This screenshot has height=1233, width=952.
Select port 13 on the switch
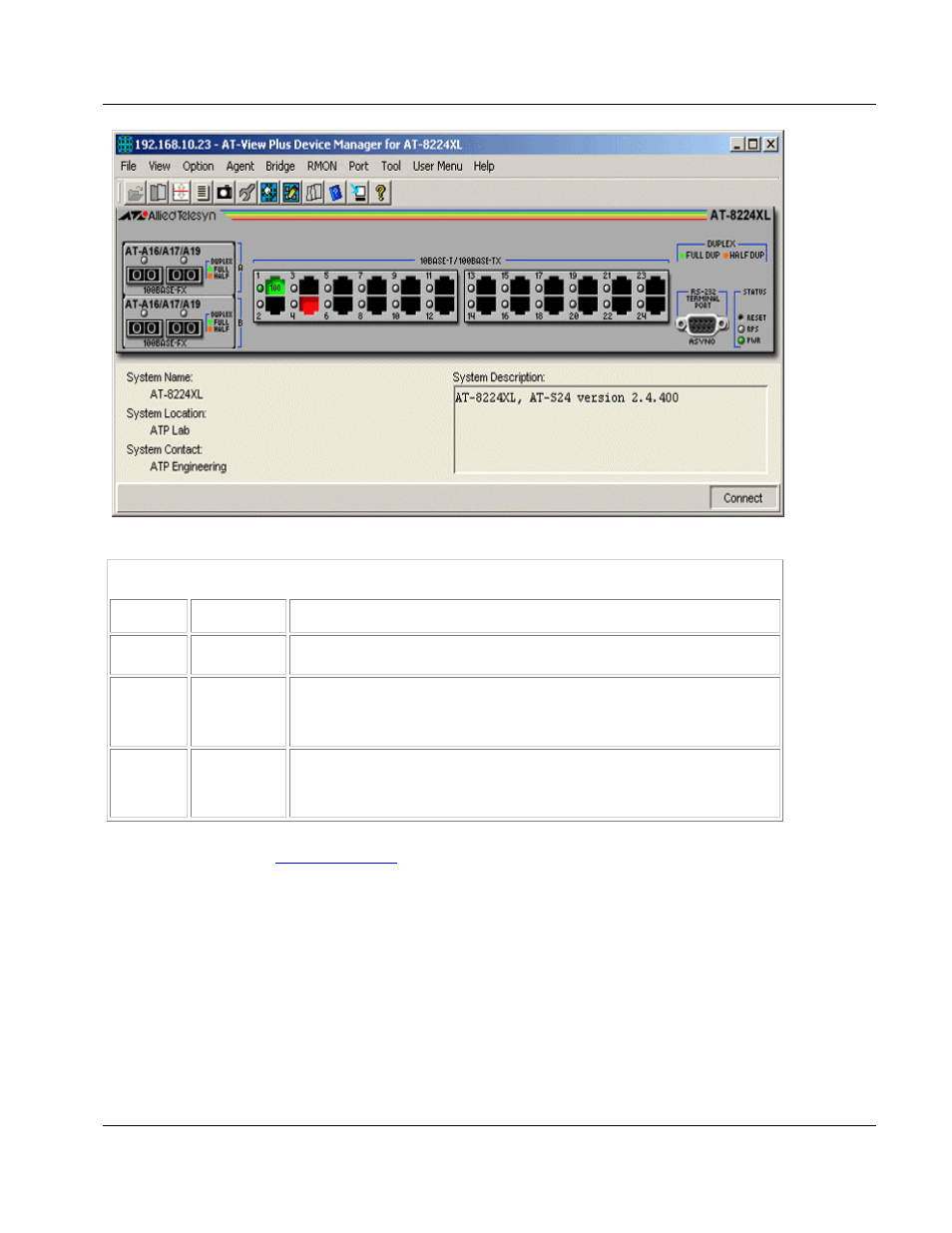click(x=486, y=288)
